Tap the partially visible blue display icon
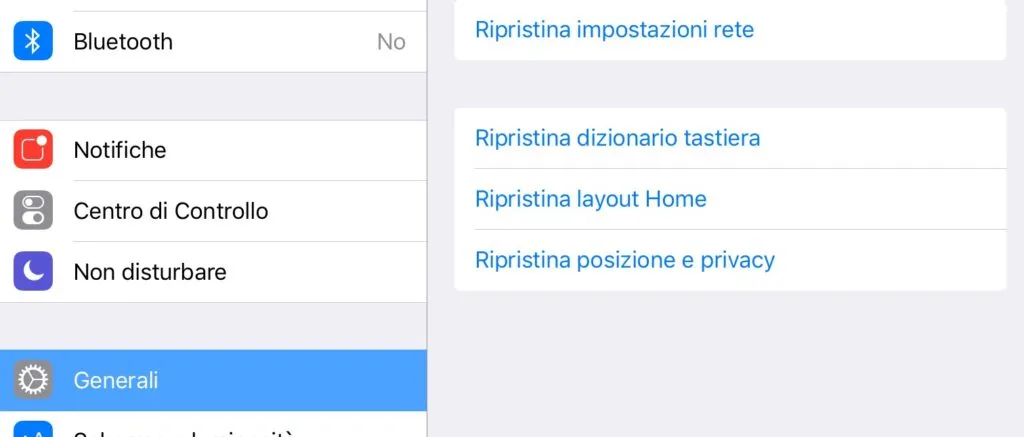This screenshot has height=437, width=1024. [33, 430]
